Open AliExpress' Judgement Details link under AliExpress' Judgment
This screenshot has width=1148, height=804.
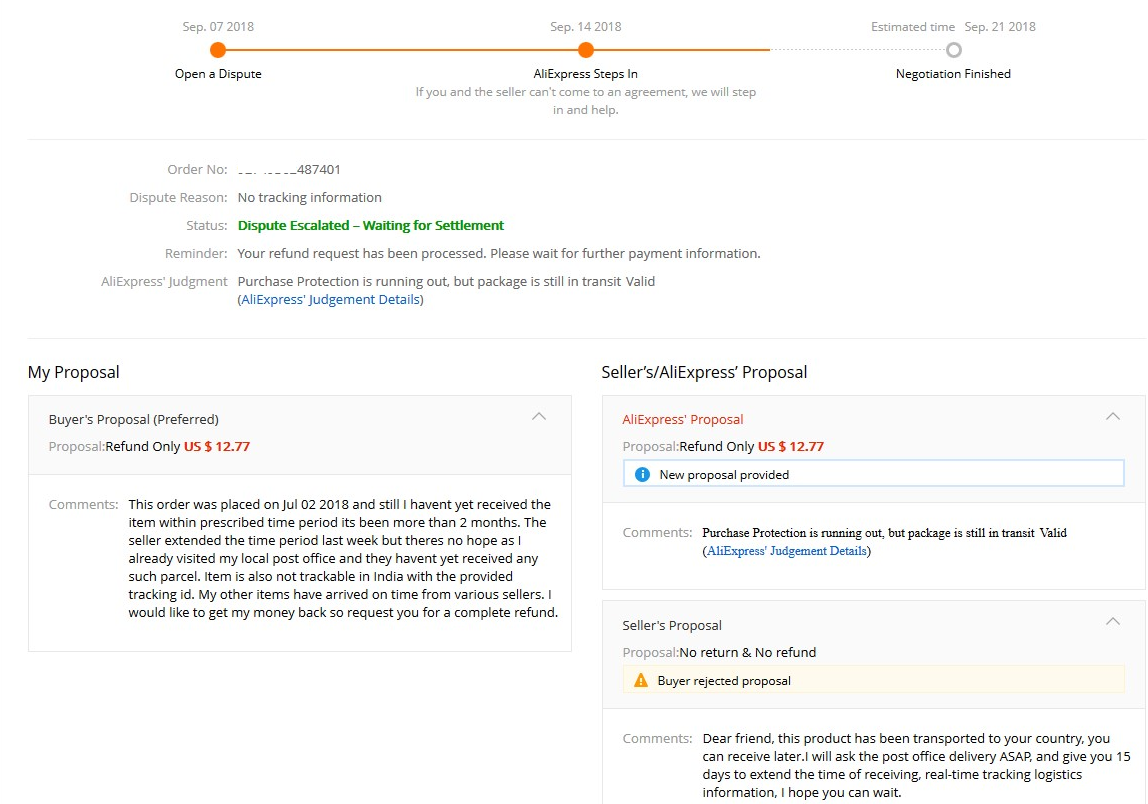coord(331,299)
